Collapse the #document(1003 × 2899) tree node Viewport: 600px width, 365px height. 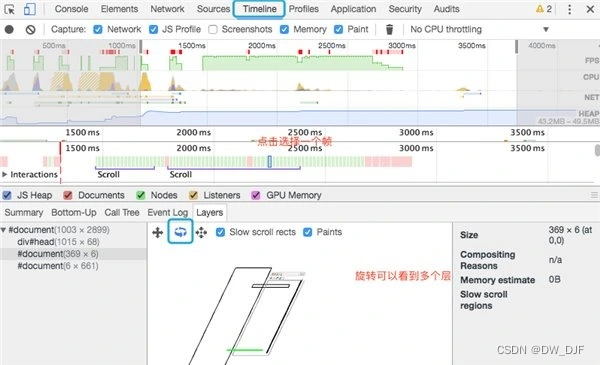[3, 230]
